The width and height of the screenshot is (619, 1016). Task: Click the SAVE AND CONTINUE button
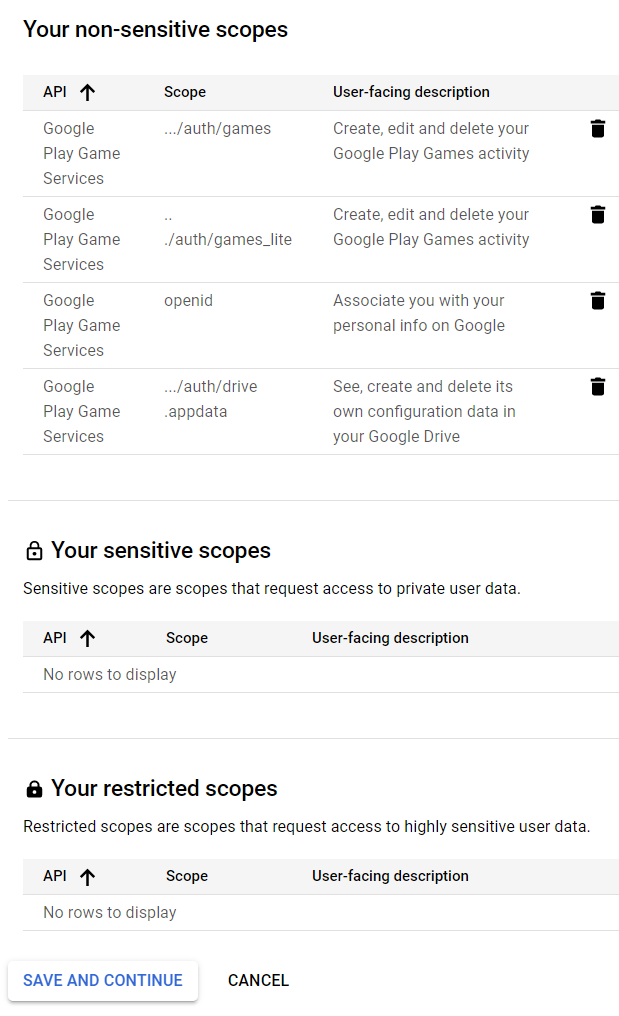pos(103,980)
